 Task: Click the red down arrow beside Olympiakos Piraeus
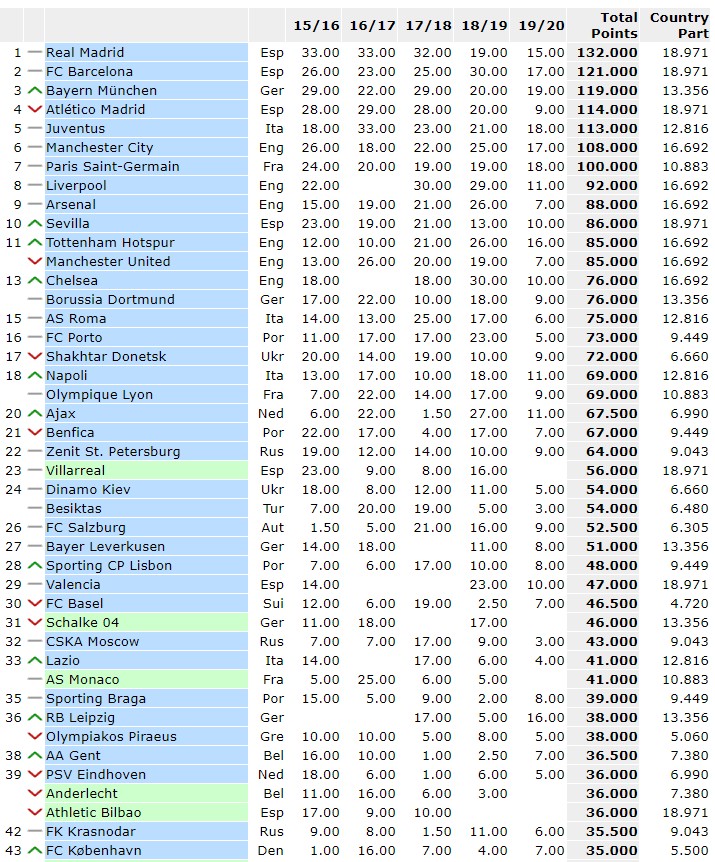(35, 737)
